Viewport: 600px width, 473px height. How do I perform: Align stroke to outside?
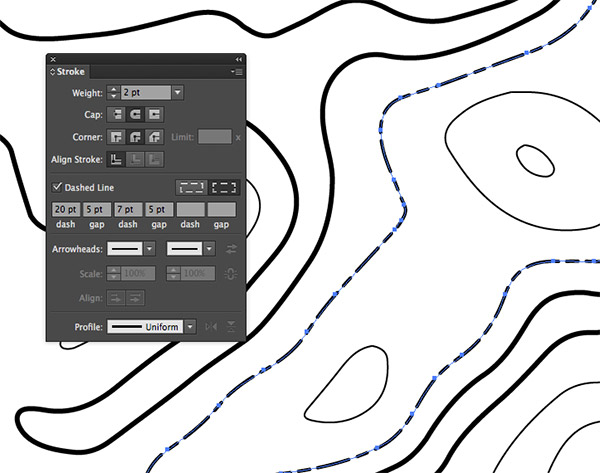154,160
